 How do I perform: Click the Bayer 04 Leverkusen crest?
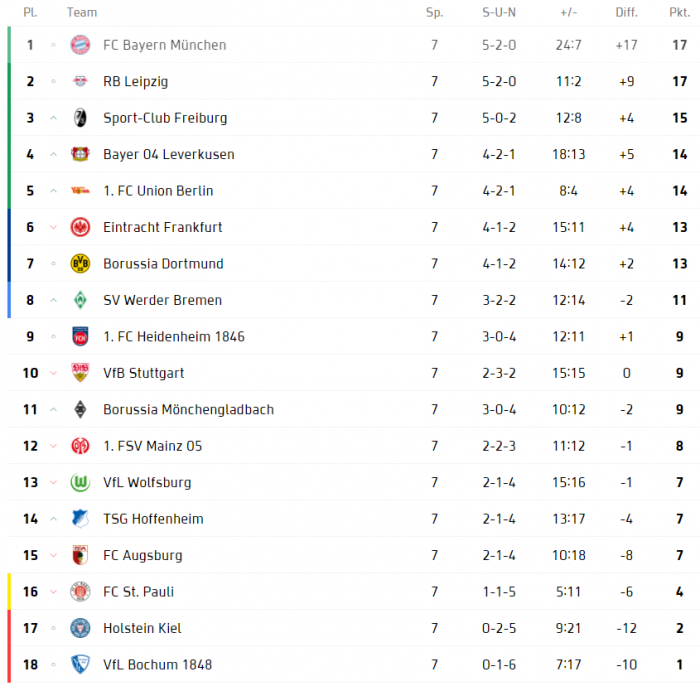pos(80,154)
